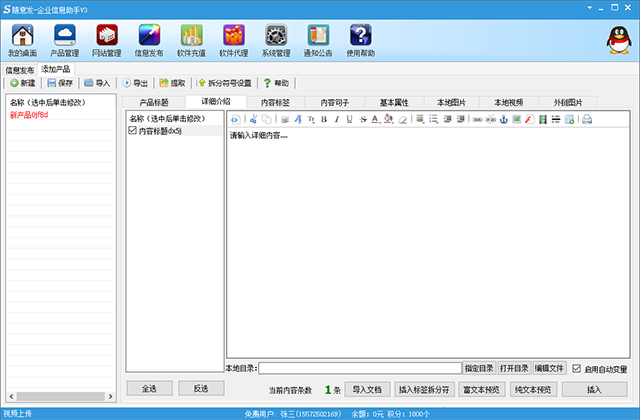Image resolution: width=640 pixels, height=420 pixels.
Task: Click 纯文本预览 button
Action: coord(533,389)
